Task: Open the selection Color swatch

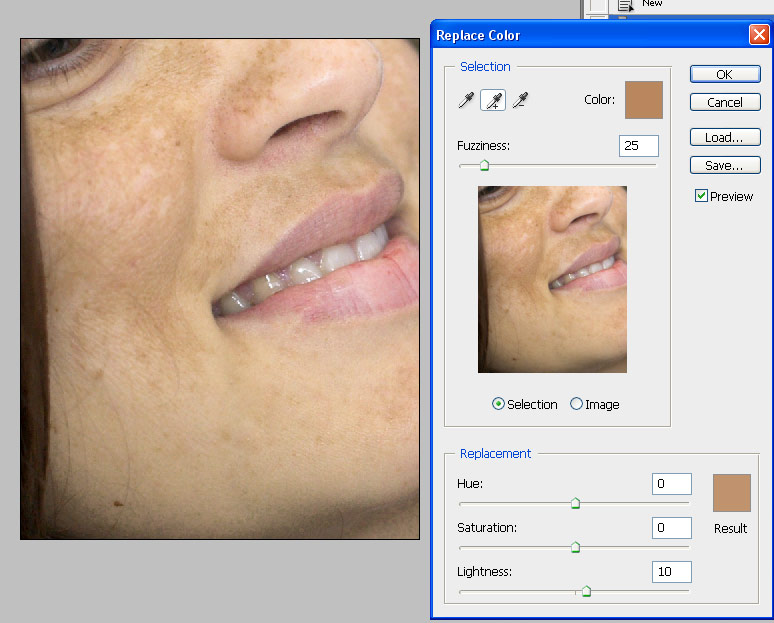Action: point(644,100)
